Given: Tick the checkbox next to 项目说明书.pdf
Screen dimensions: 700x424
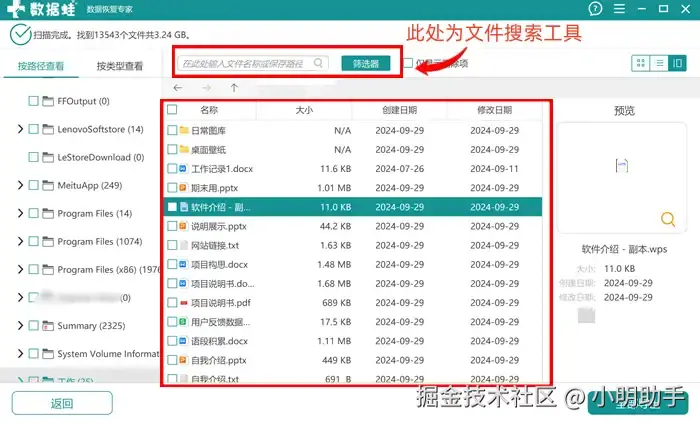Looking at the screenshot, I should point(172,303).
